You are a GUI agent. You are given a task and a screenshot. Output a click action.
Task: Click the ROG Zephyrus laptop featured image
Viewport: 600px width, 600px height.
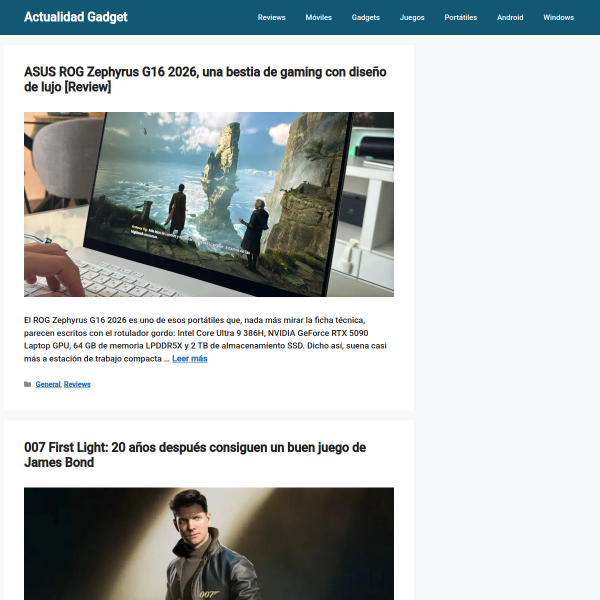pos(209,204)
